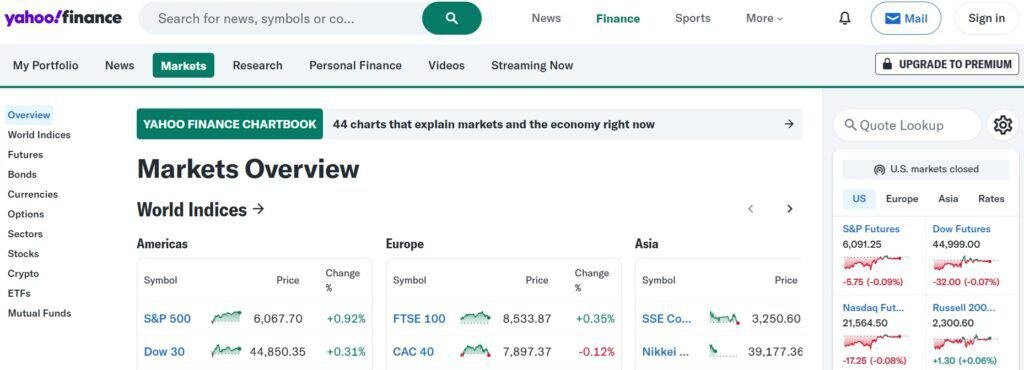The height and width of the screenshot is (370, 1024).
Task: Click Upgrade to Premium button
Action: coord(947,64)
